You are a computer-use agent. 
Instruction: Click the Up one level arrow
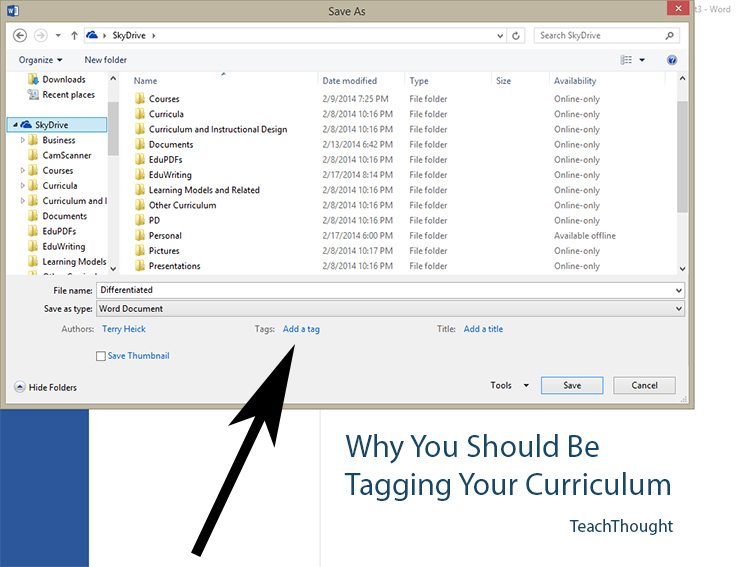[x=75, y=35]
